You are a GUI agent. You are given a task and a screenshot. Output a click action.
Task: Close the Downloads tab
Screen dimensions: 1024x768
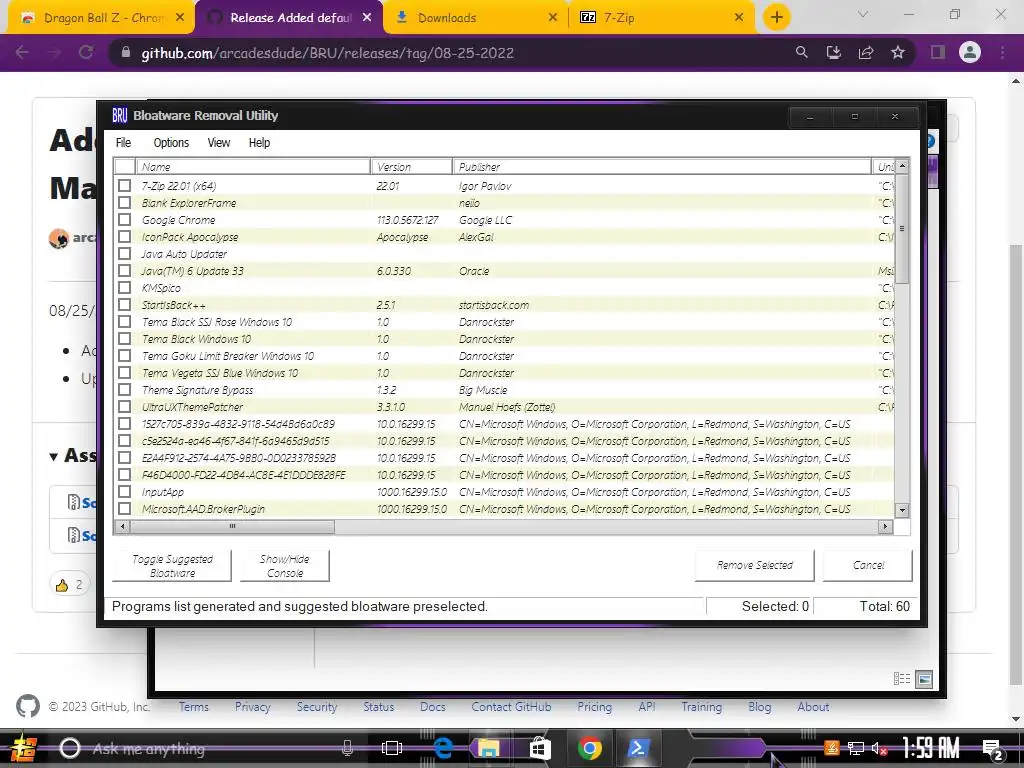[x=552, y=18]
